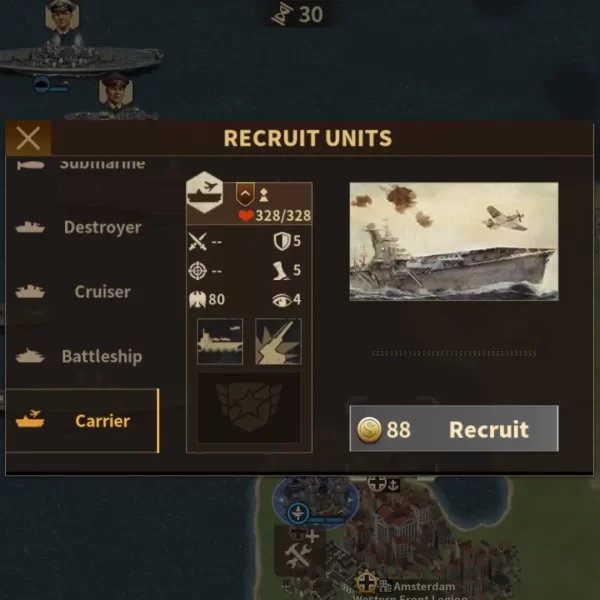Tap the eye vision range stat
The image size is (600, 600).
(x=286, y=300)
